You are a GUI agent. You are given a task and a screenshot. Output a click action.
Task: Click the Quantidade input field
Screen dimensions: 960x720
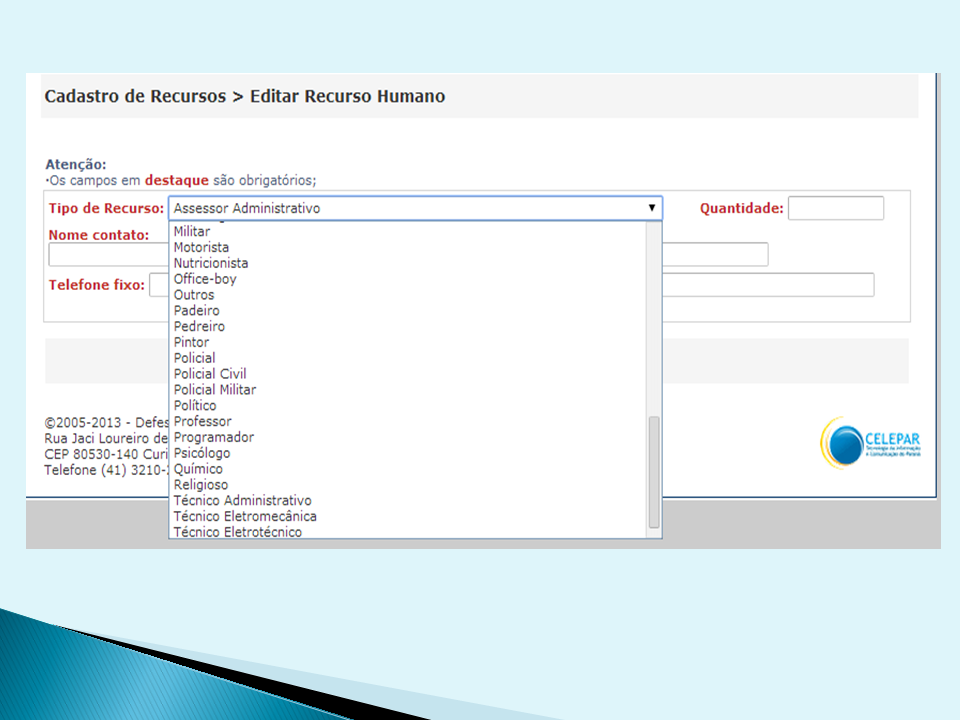pos(835,208)
